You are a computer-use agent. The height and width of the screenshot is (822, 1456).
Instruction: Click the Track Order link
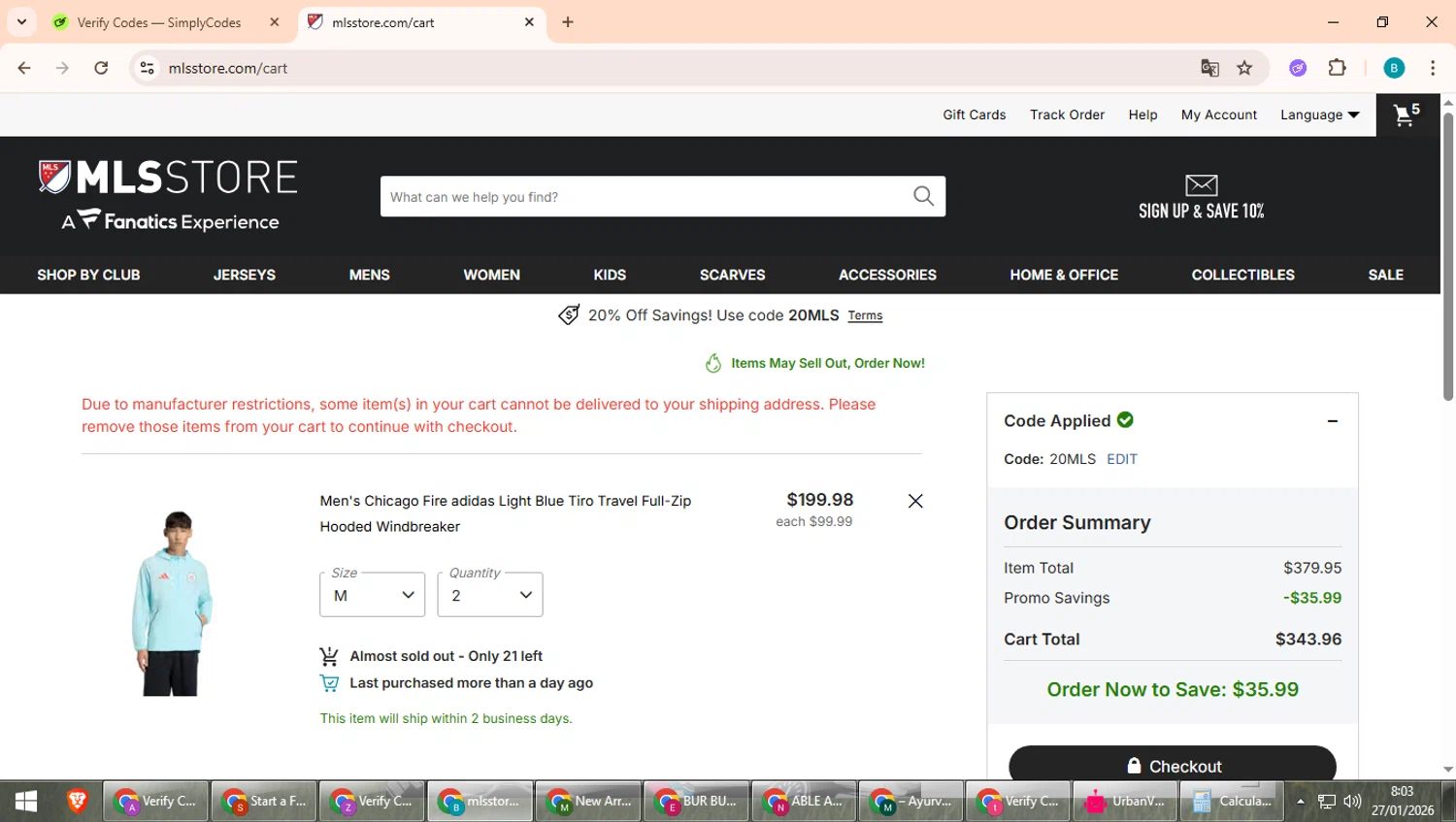pyautogui.click(x=1067, y=115)
